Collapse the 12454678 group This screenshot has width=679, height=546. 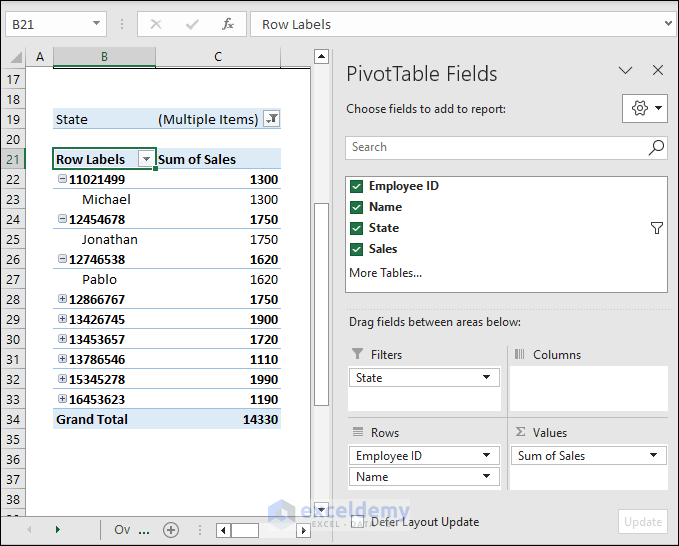coord(62,219)
